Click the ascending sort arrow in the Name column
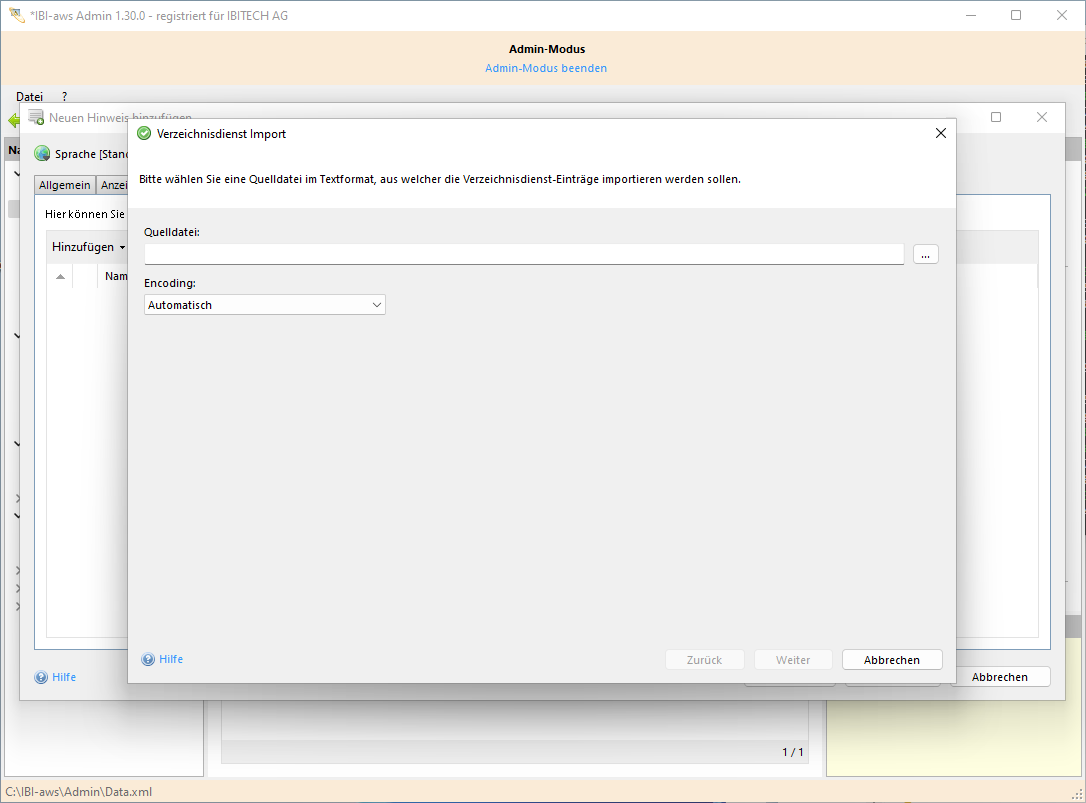Screen dimensions: 1086x803 click(60, 275)
